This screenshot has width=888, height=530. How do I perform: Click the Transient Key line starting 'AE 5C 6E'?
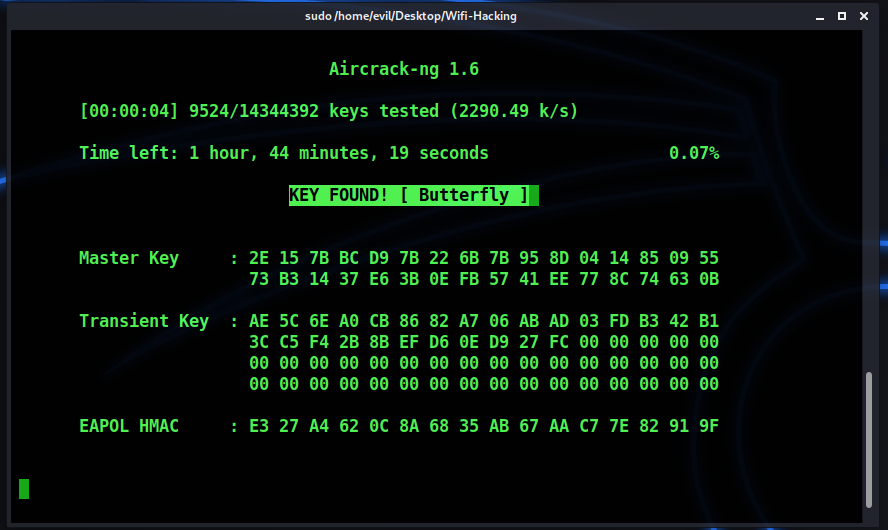[x=484, y=321]
